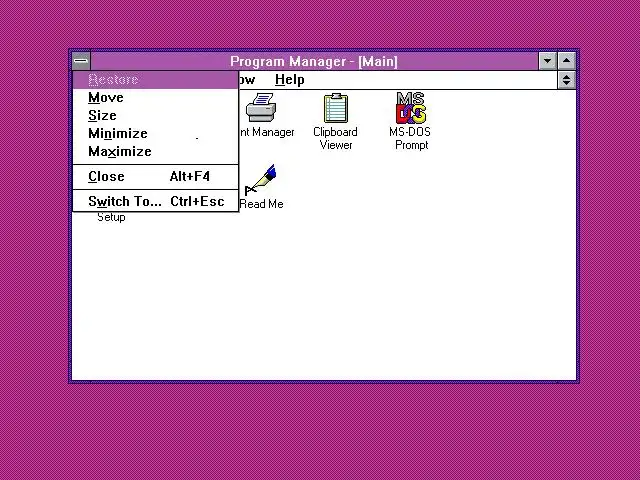Click the Main group restore double-arrow button
This screenshot has height=480, width=640.
tap(567, 80)
